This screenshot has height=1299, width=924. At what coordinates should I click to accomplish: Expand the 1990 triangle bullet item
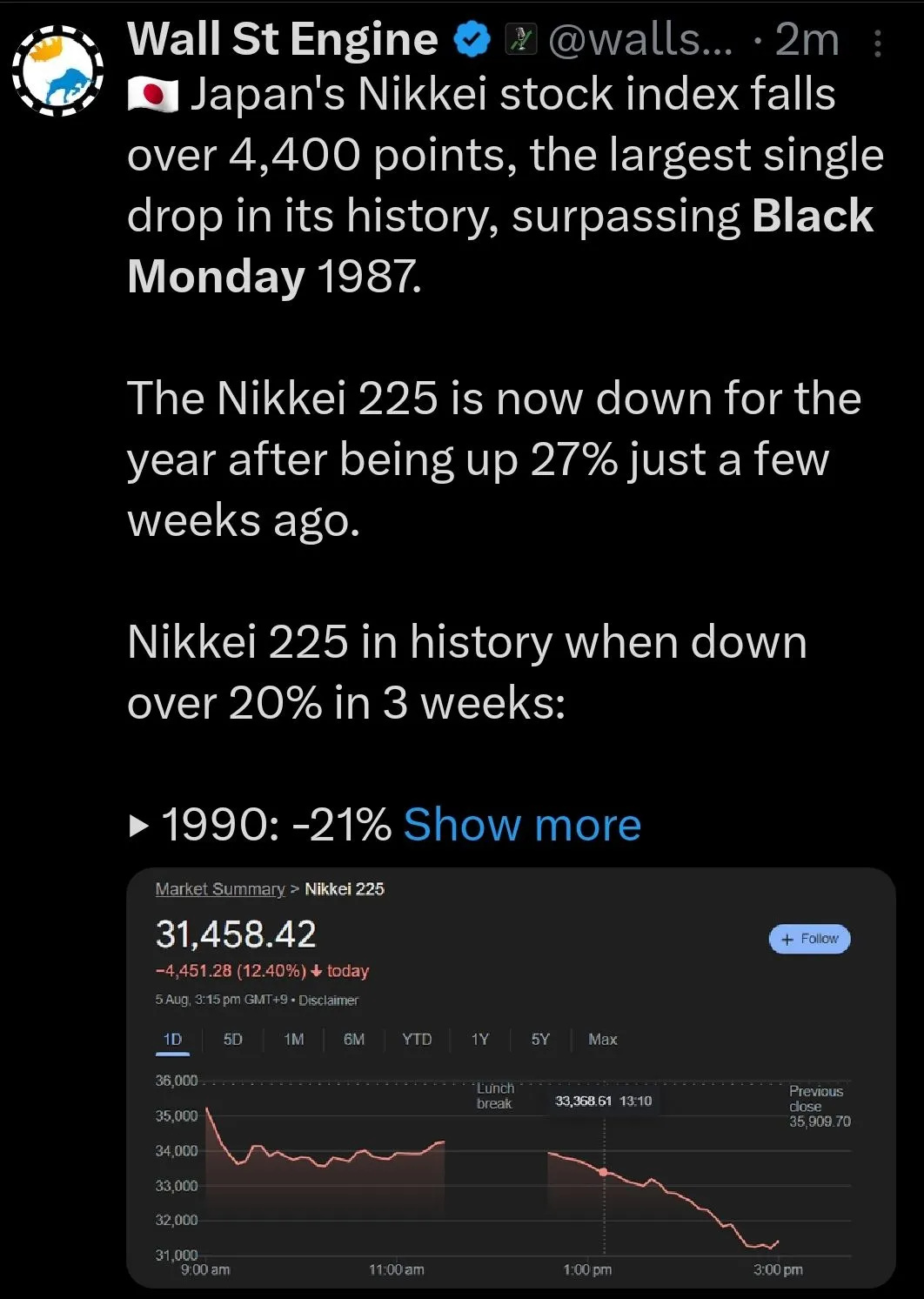coord(138,825)
